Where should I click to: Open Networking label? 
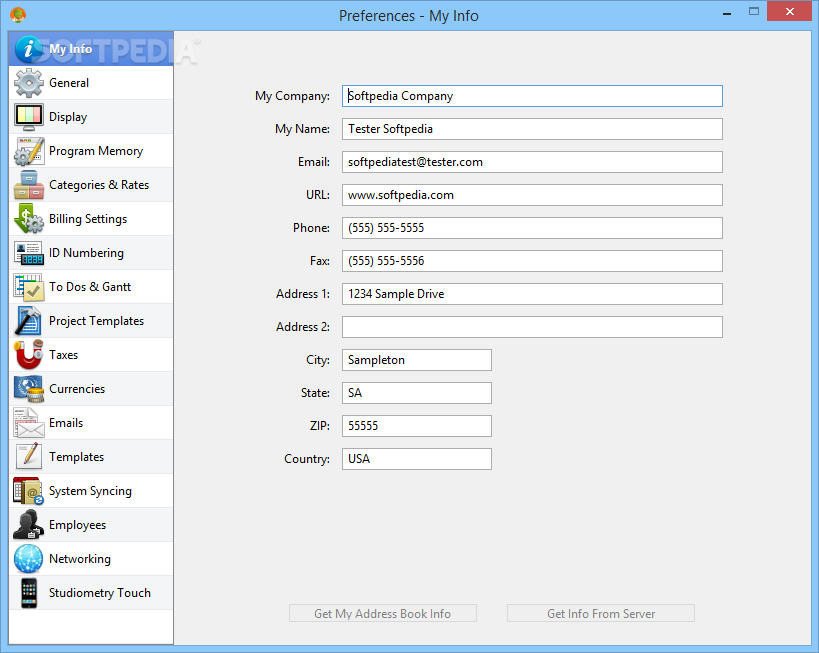pos(80,559)
